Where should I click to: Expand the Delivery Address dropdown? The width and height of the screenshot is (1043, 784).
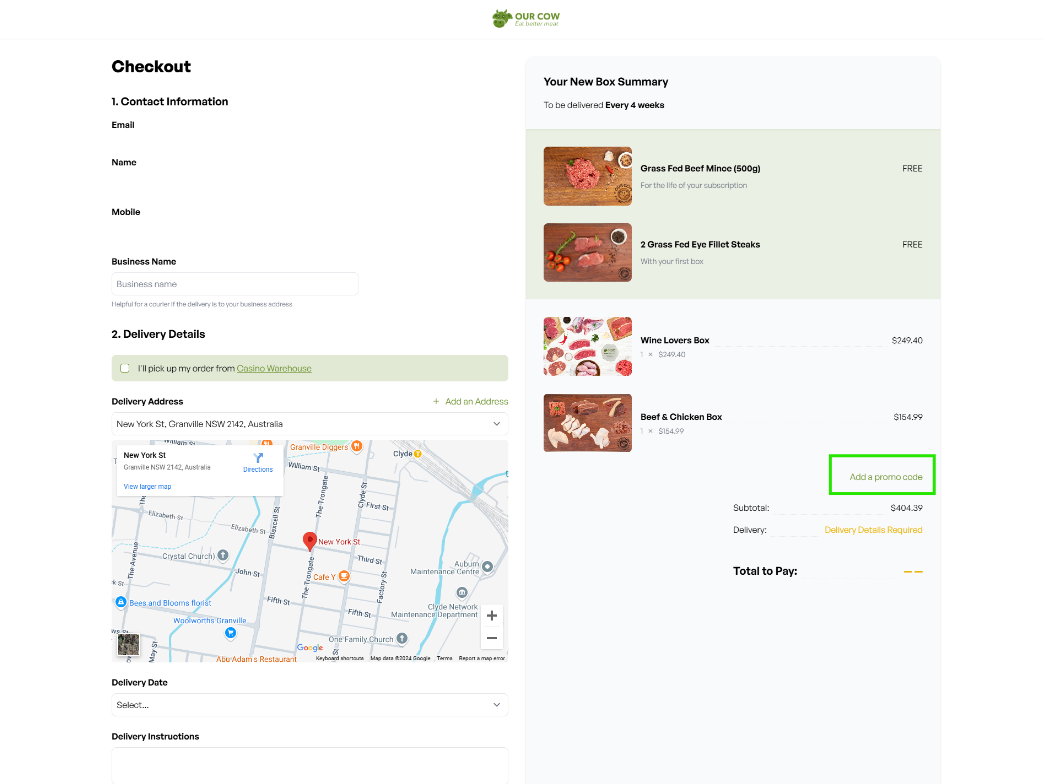click(310, 424)
